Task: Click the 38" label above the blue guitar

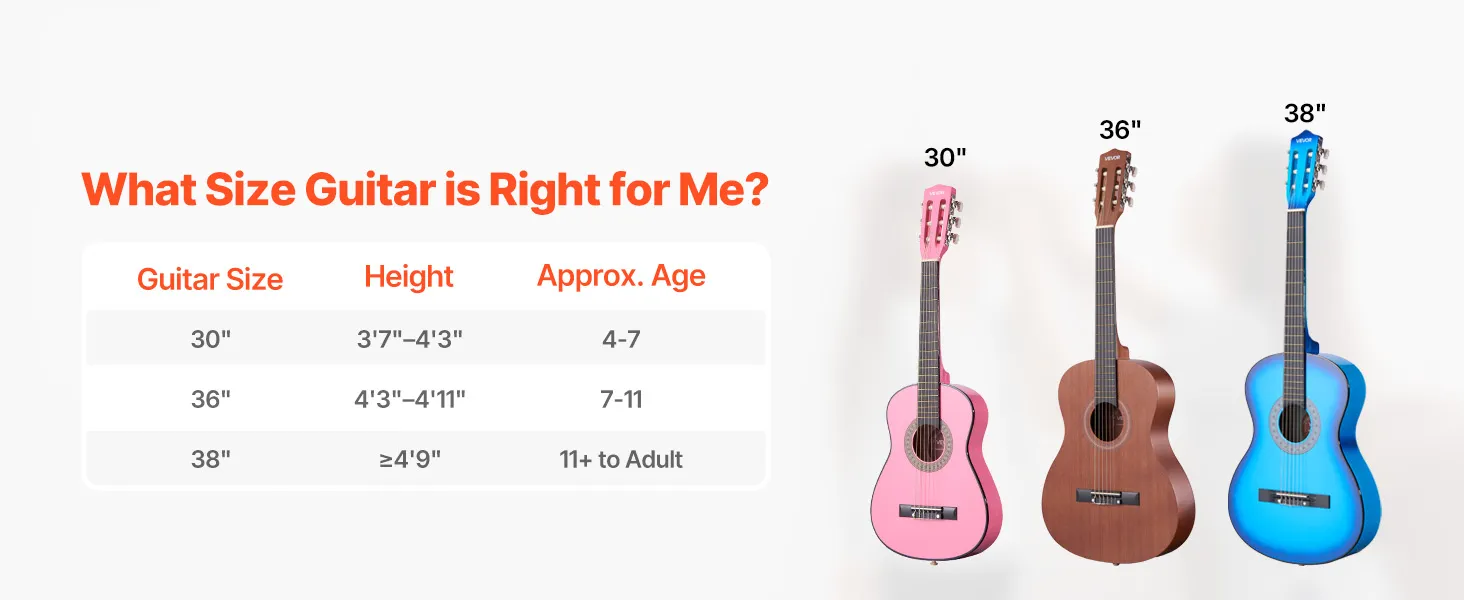Action: coord(1304,113)
